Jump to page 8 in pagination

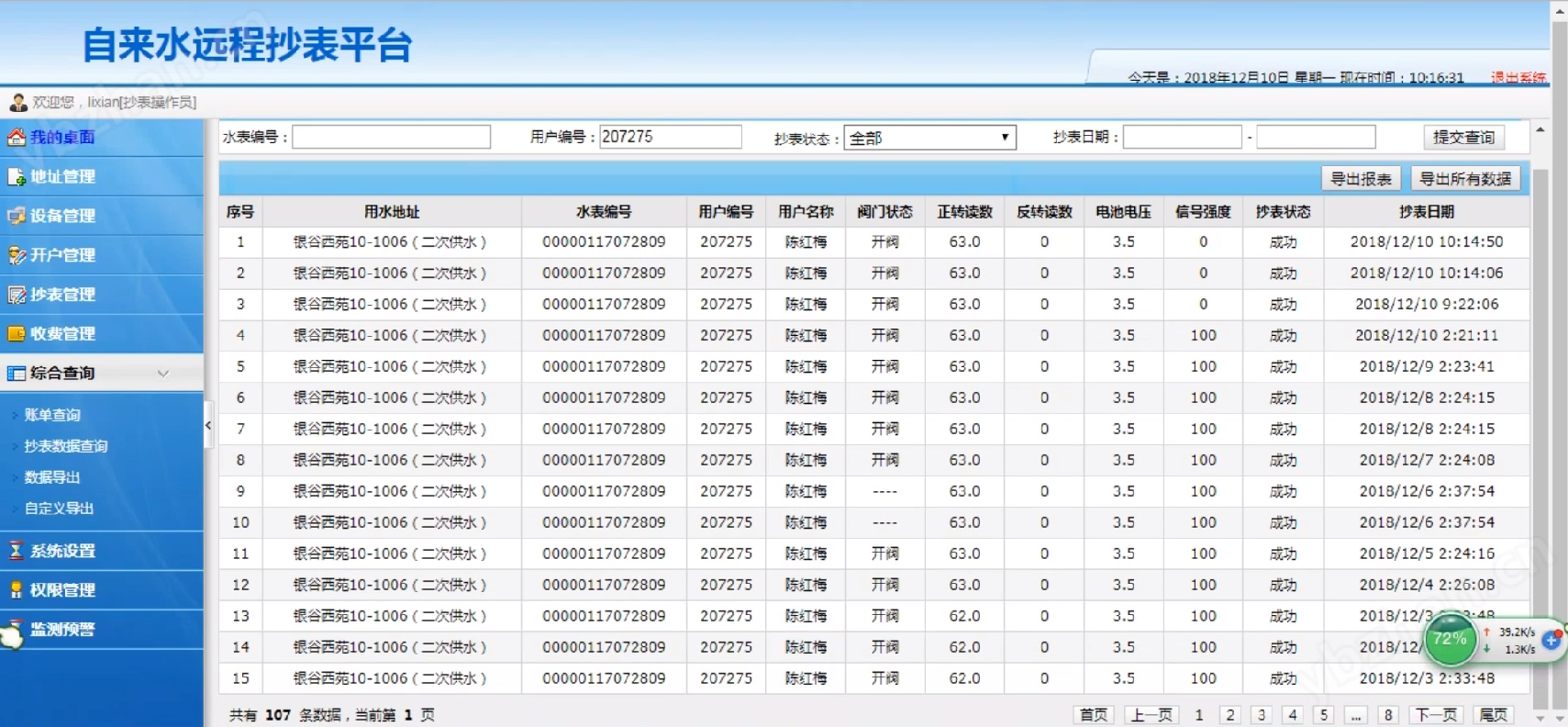(x=1388, y=715)
